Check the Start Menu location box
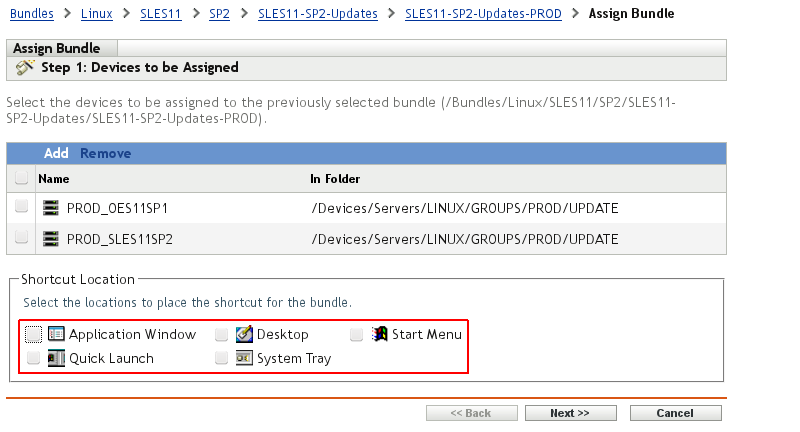 357,334
